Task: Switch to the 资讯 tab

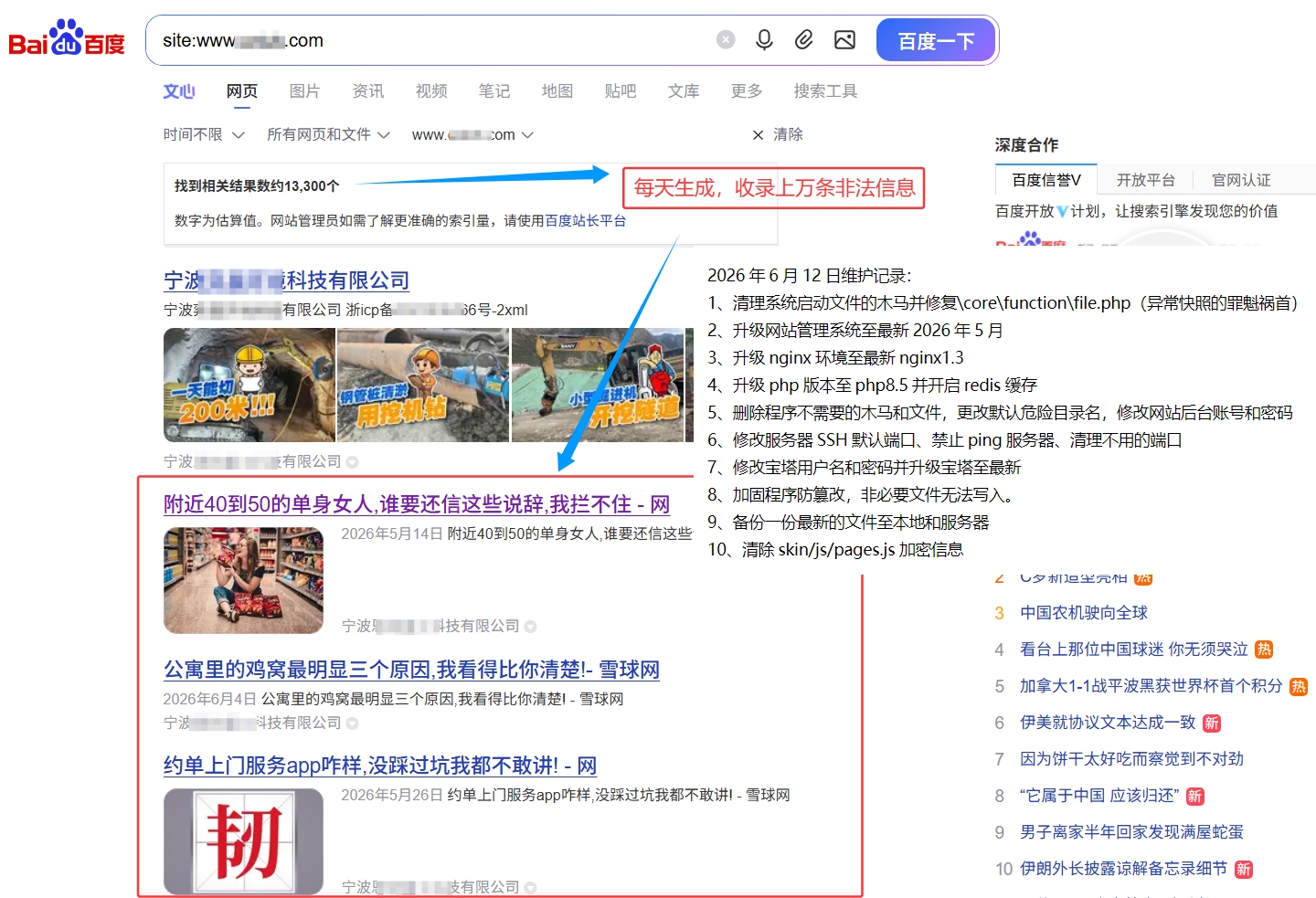Action: [368, 91]
